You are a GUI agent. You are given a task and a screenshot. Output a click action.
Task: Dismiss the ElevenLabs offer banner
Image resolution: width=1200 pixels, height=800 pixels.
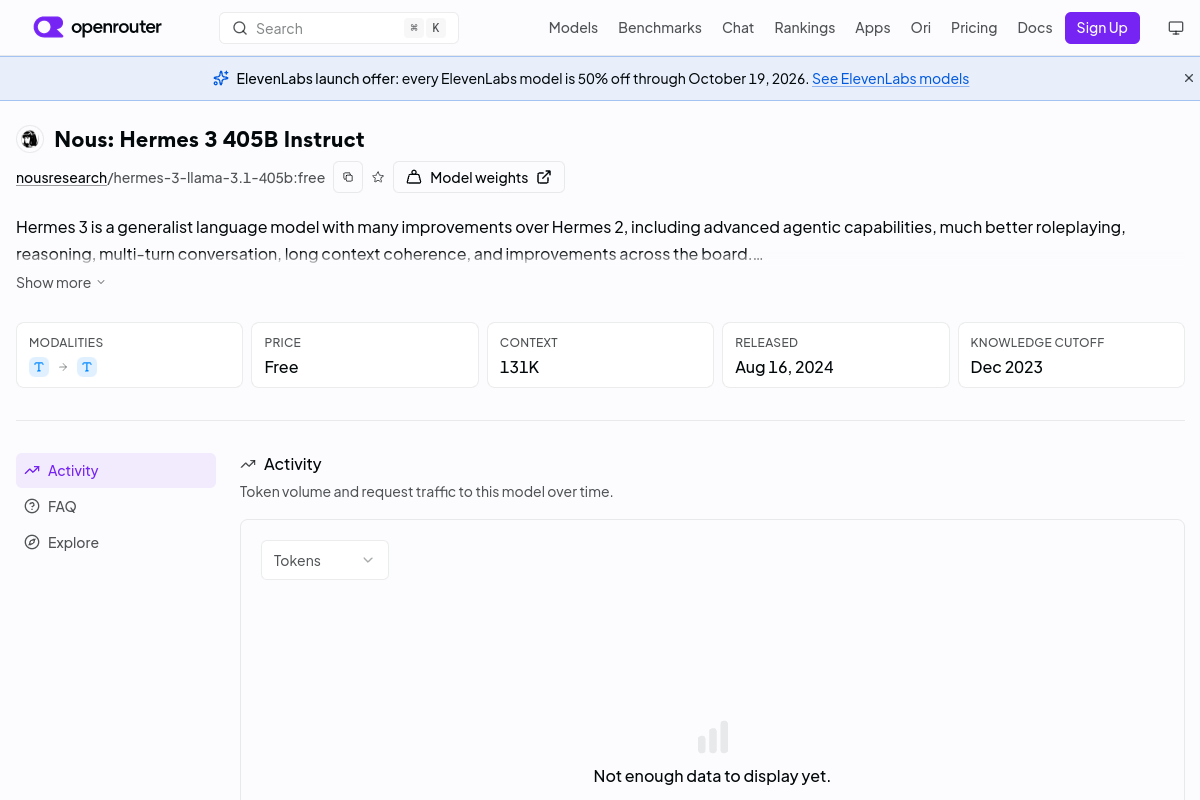[1189, 78]
